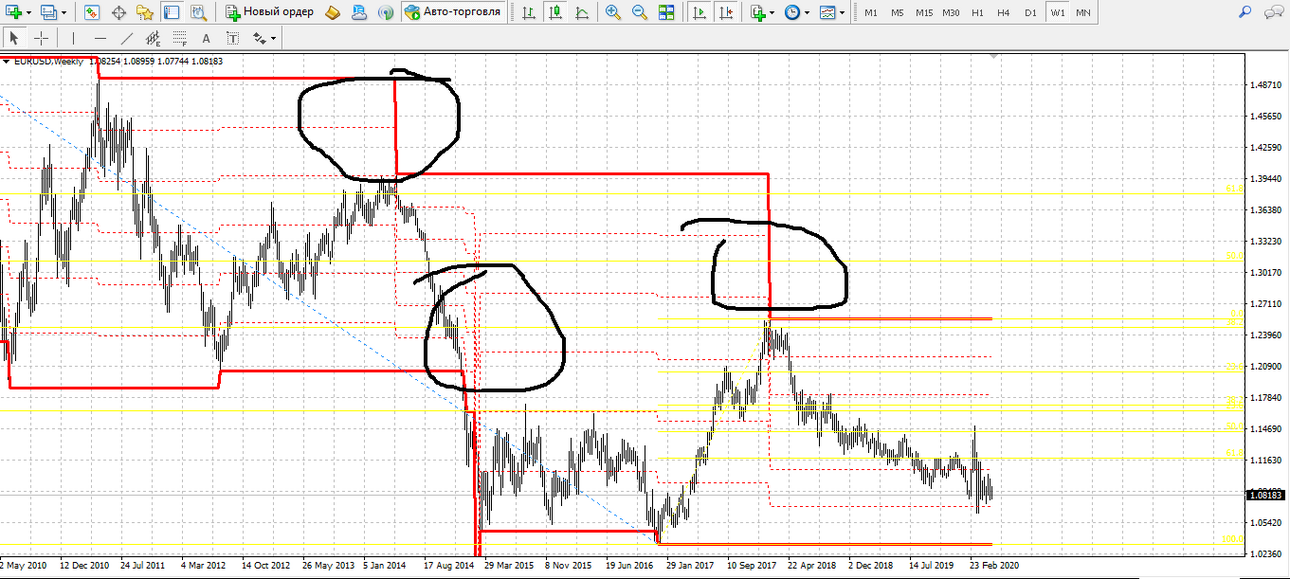Open the chat bubbles icon
Screen dimensions: 1290x579
(1273, 12)
